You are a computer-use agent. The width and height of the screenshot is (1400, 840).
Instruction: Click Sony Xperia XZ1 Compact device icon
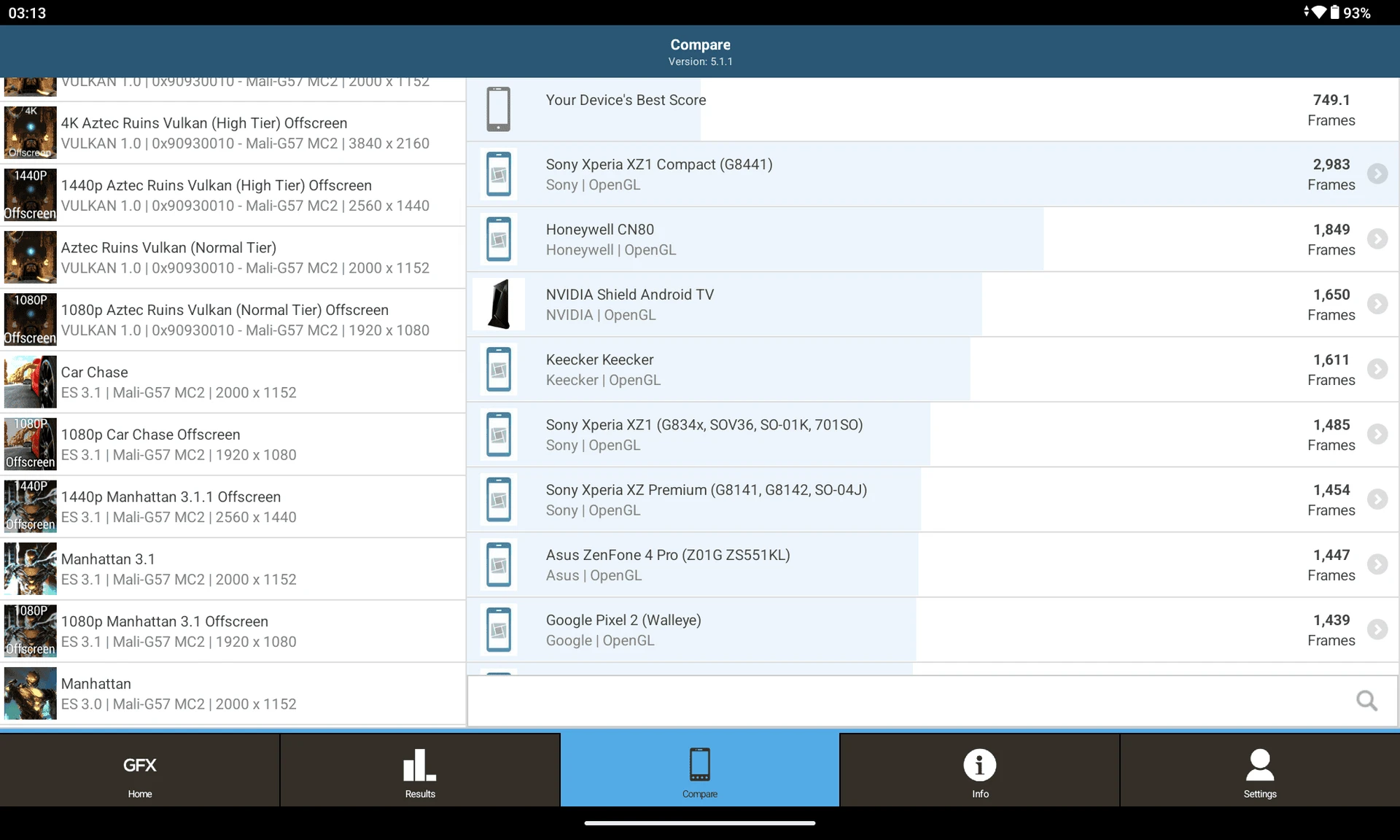coord(499,174)
